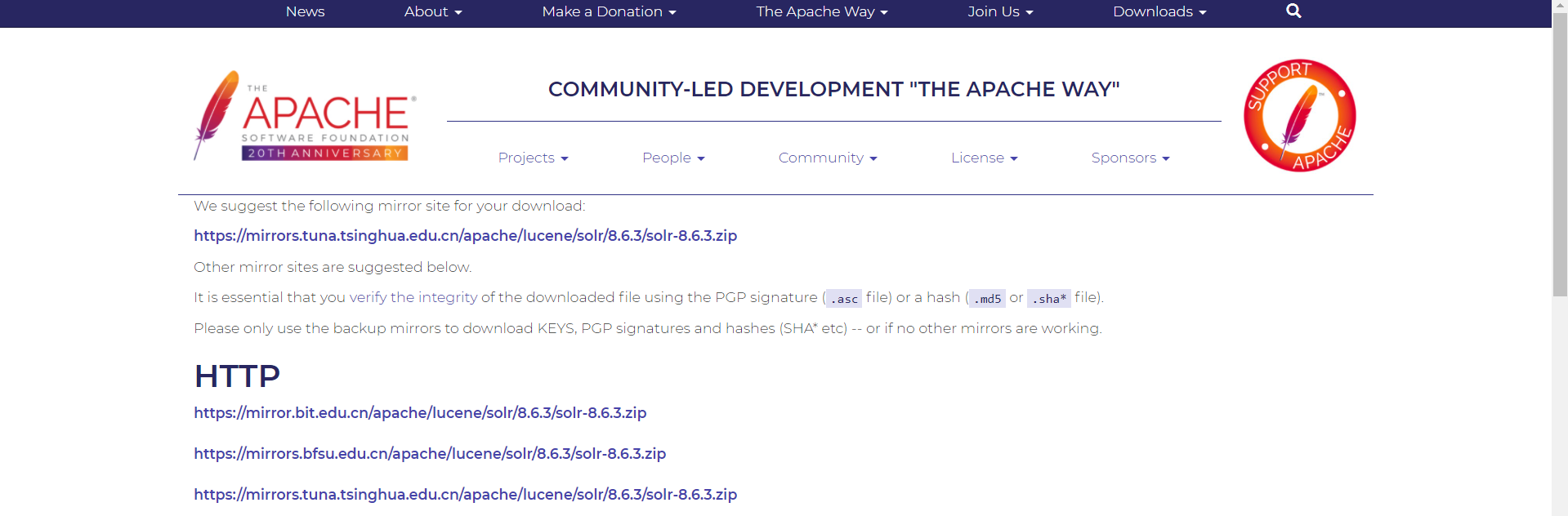Click the Community-Led Development heading
Image resolution: width=1568 pixels, height=516 pixels.
pyautogui.click(x=833, y=89)
